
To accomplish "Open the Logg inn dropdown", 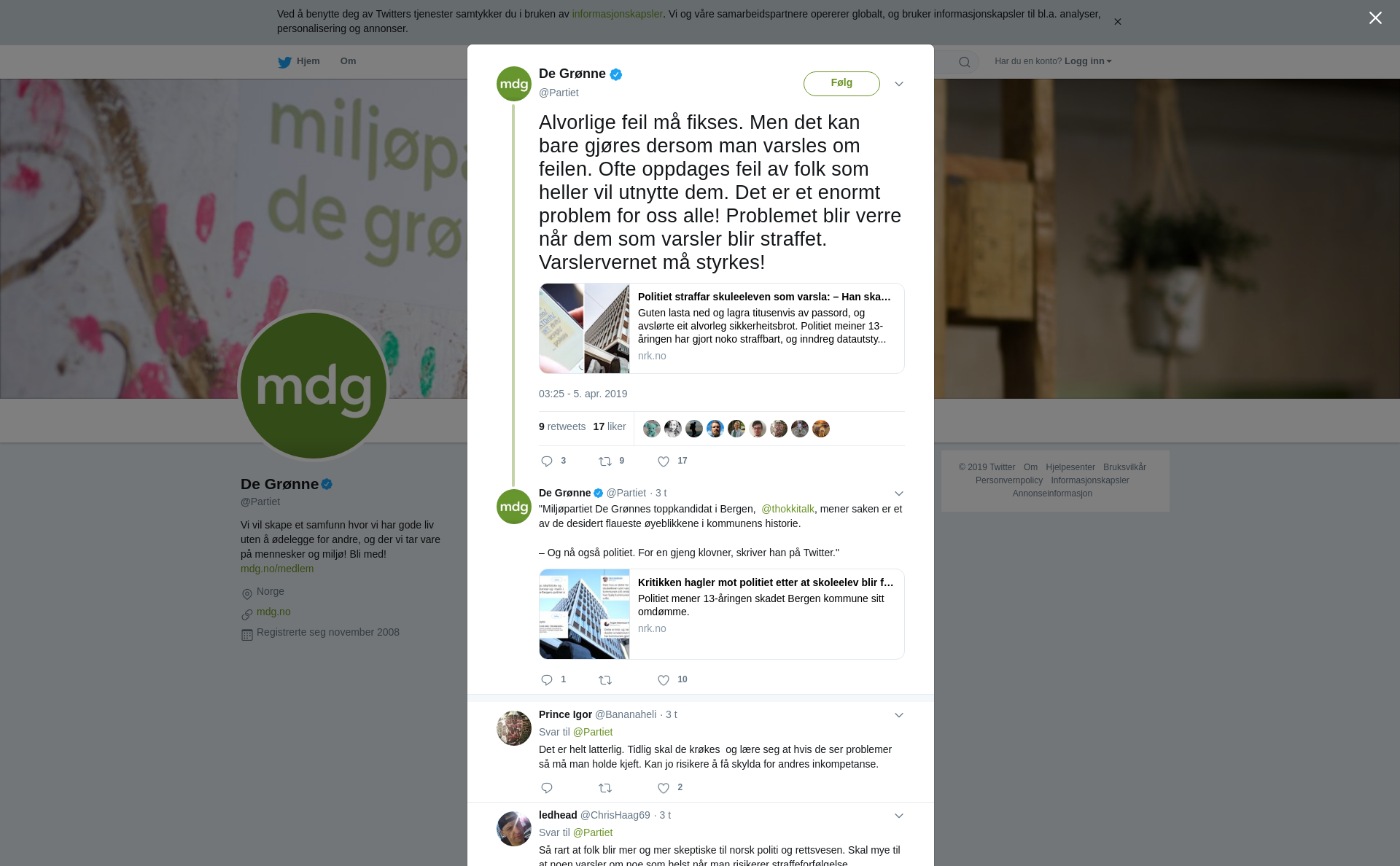I will (x=1088, y=61).
